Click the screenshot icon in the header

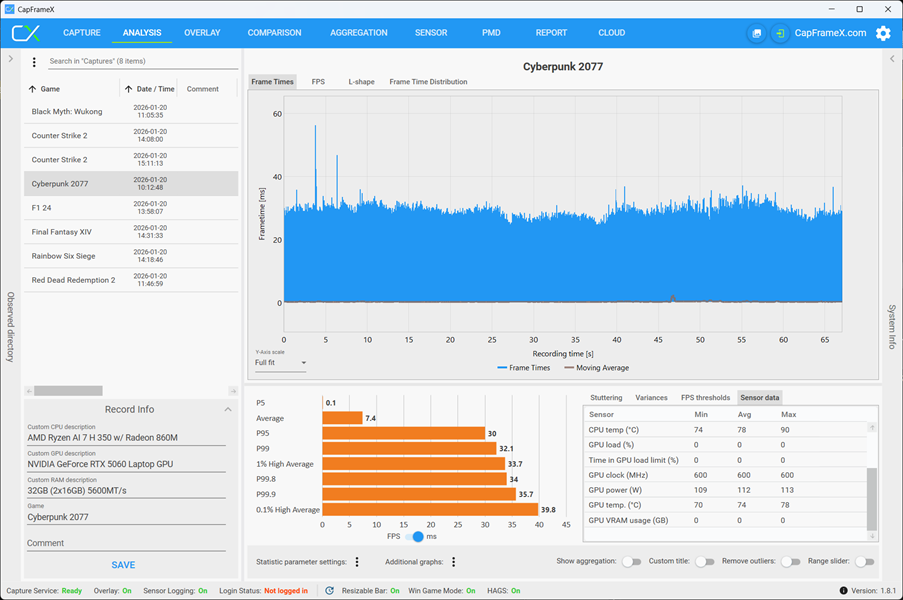coord(757,33)
